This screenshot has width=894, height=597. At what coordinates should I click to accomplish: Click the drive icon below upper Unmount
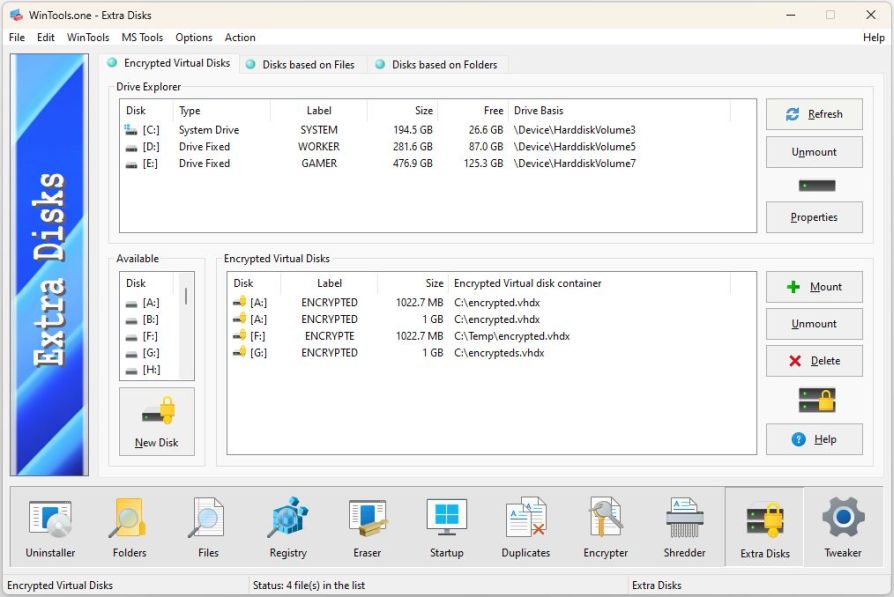pos(816,185)
